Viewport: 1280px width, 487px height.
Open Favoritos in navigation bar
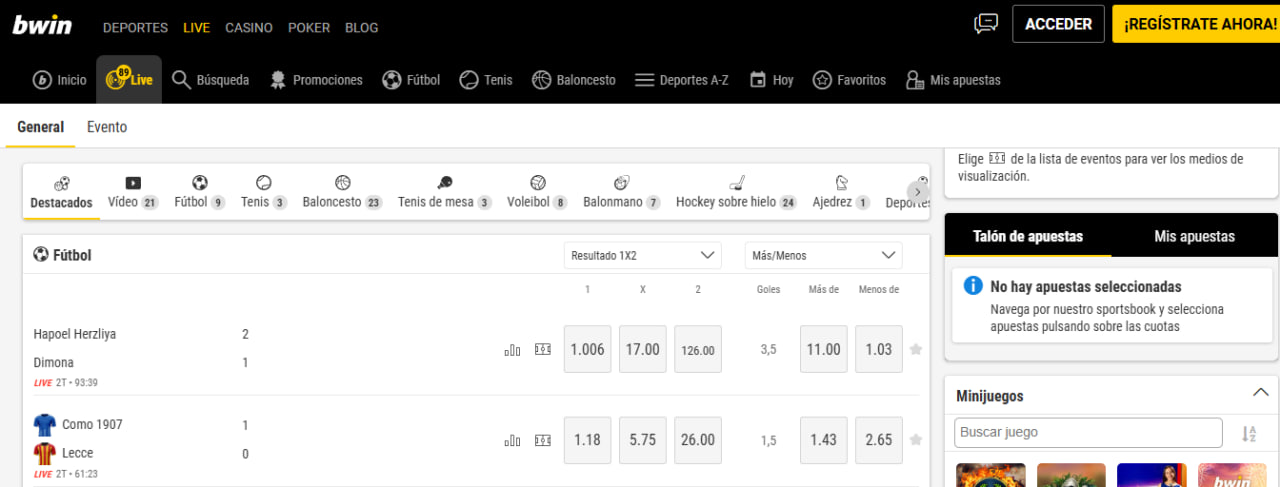pyautogui.click(x=849, y=80)
